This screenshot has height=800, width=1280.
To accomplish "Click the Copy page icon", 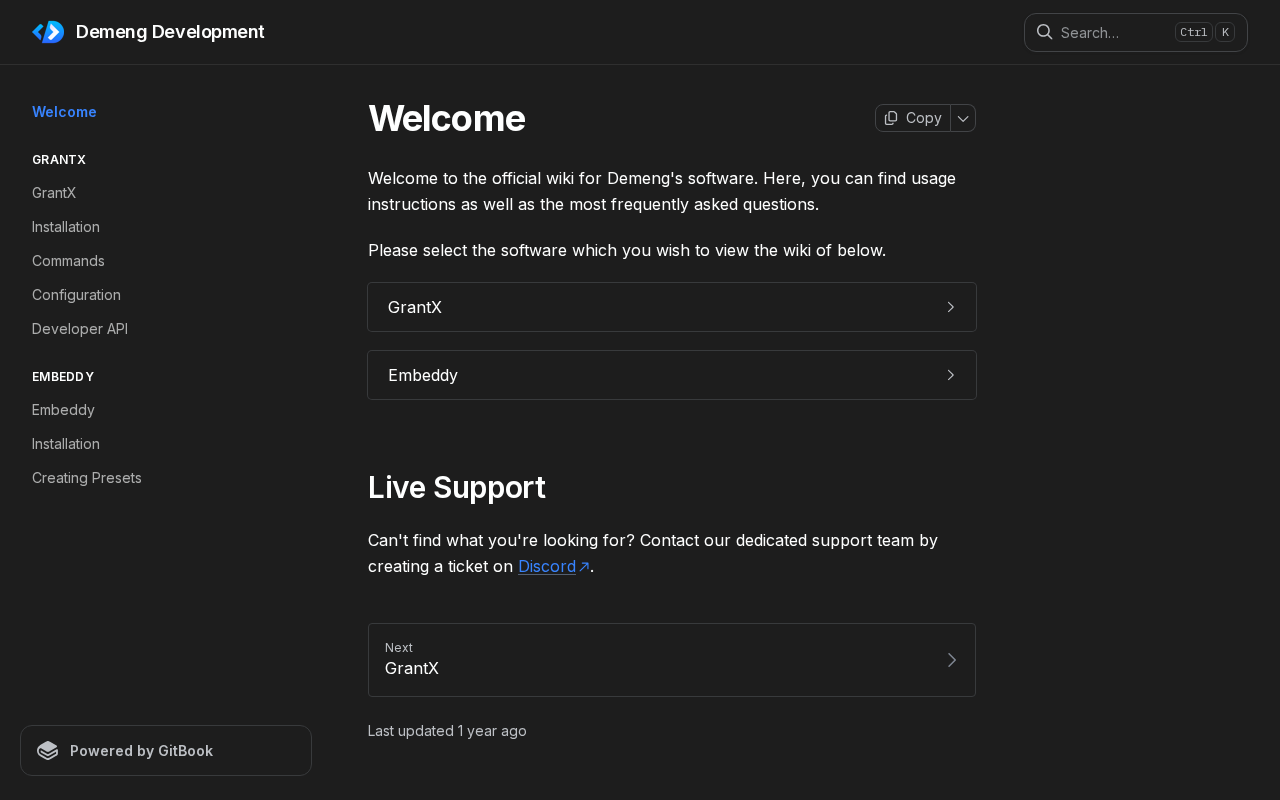I will pyautogui.click(x=891, y=118).
